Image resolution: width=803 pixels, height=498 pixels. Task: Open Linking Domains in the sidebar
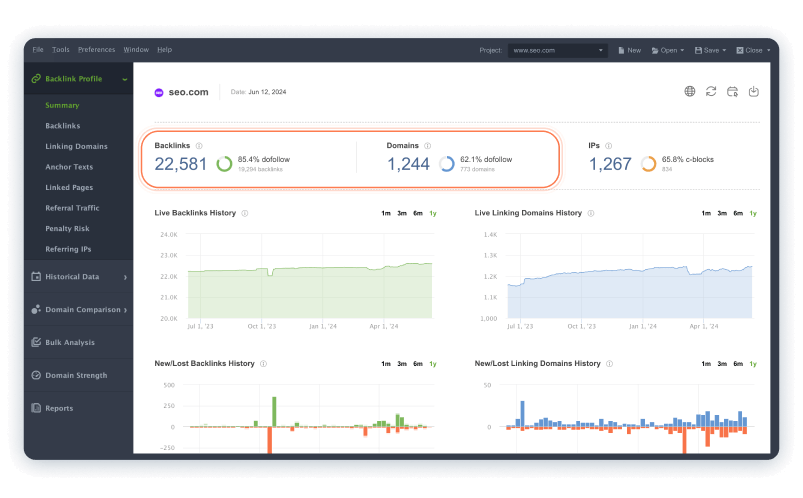click(76, 146)
